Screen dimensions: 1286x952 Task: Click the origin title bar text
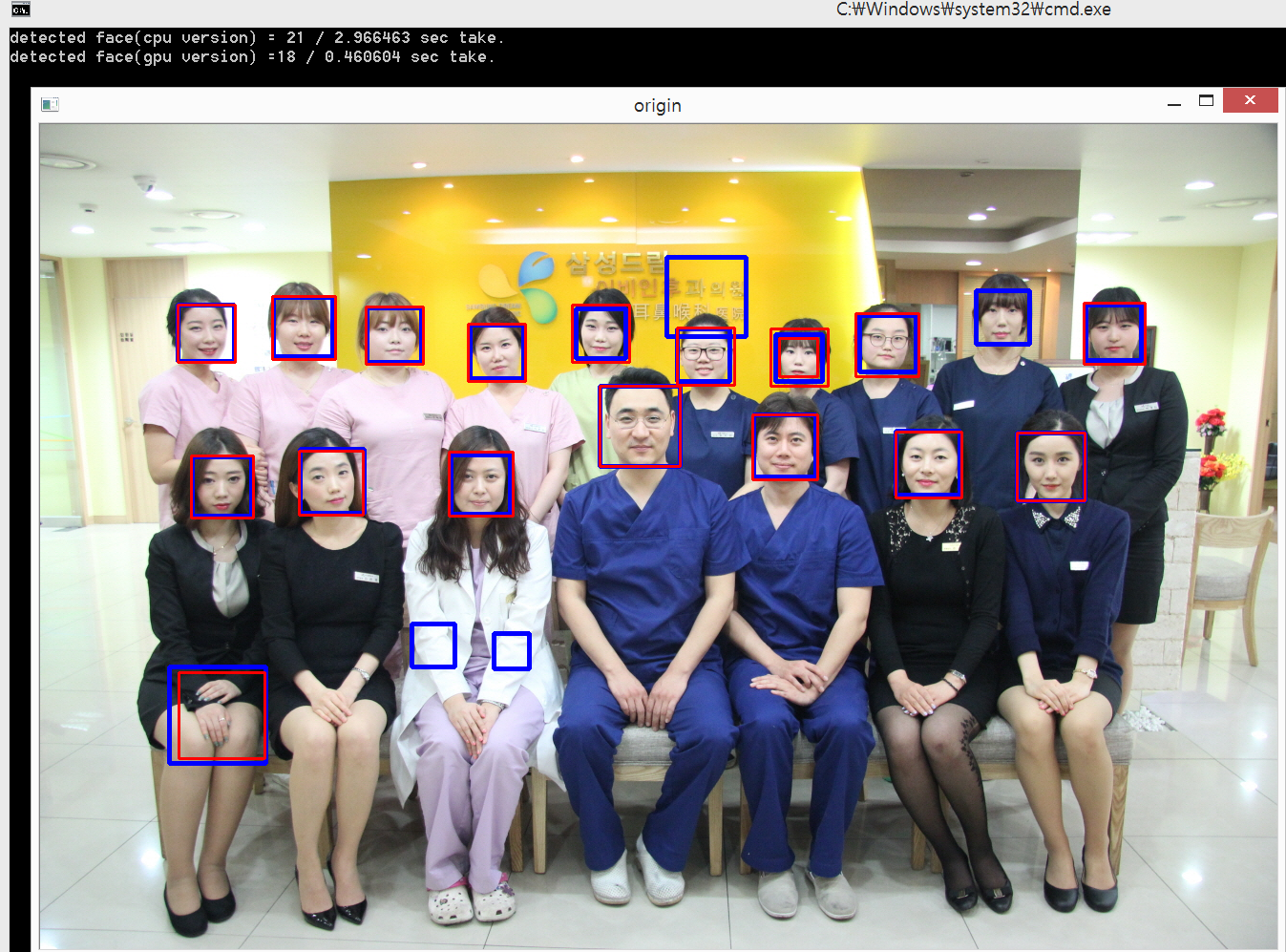click(x=657, y=105)
